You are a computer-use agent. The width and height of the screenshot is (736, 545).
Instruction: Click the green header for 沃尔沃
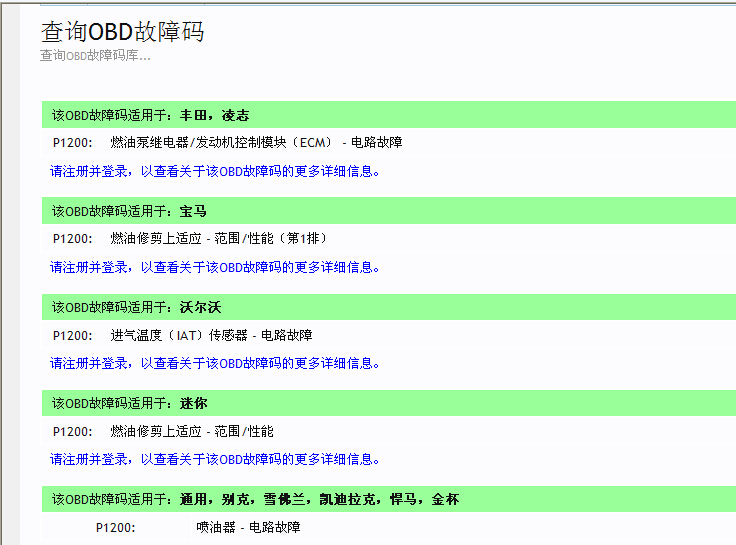[389, 307]
